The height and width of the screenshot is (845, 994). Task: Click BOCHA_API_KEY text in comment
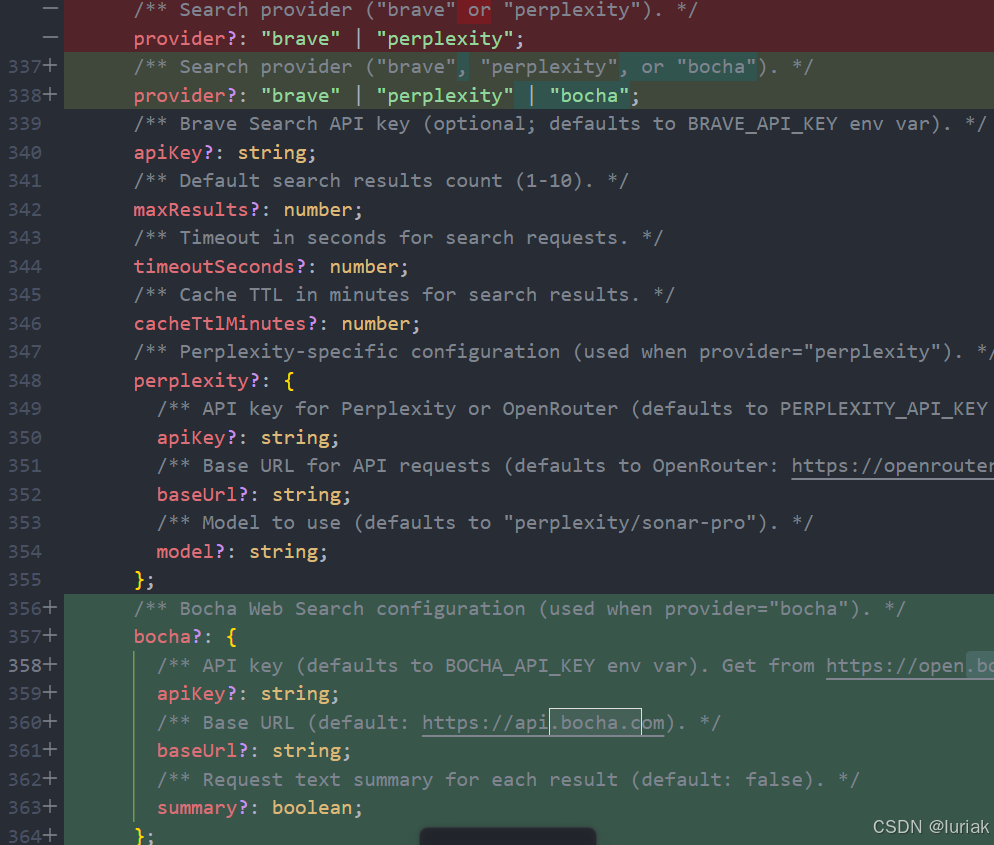[520, 666]
